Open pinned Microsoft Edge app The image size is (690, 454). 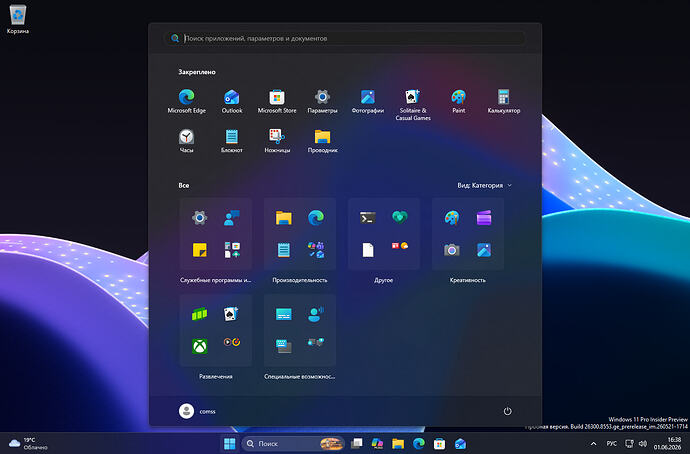(x=187, y=102)
